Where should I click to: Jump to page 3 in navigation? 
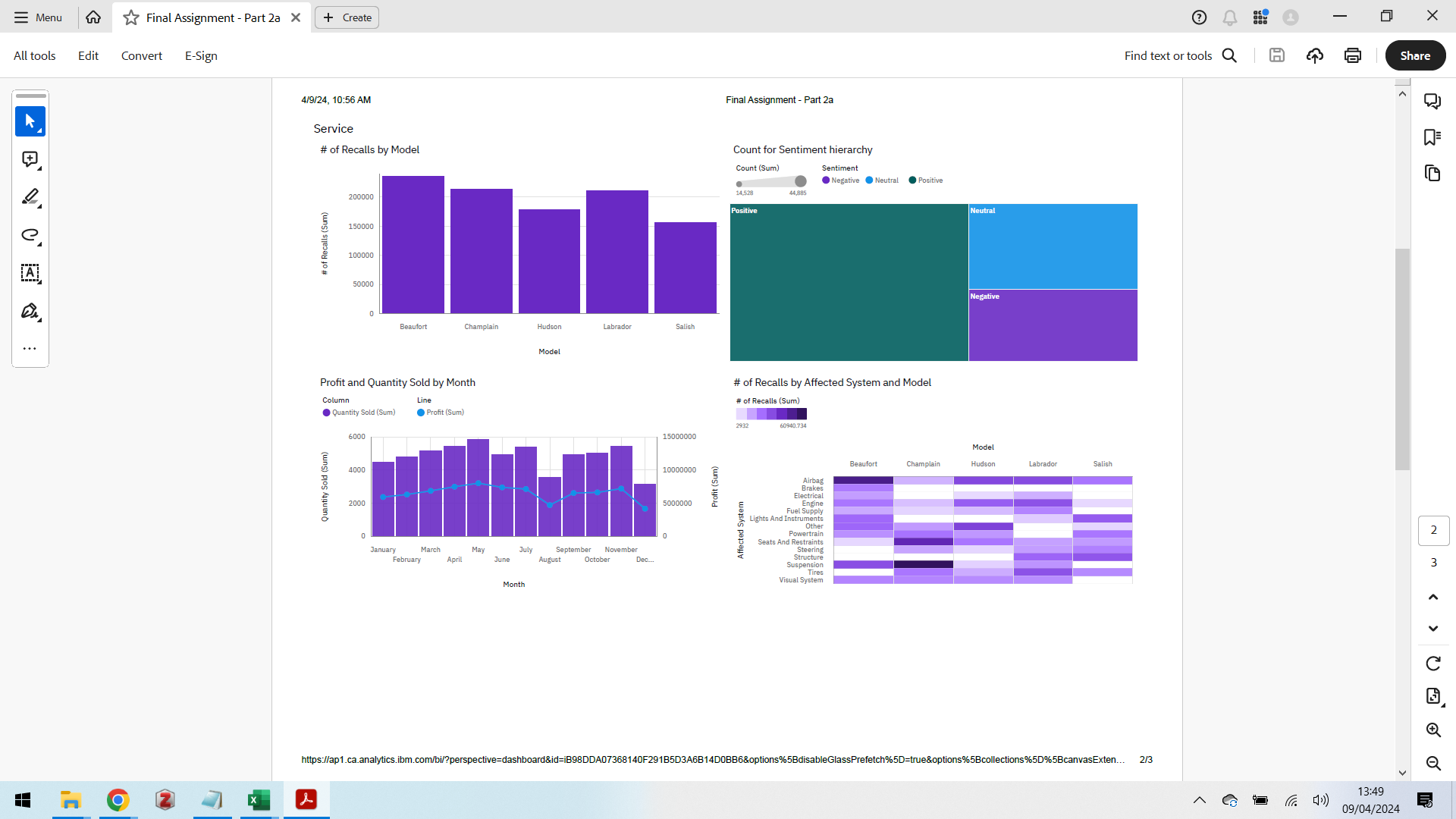tap(1433, 563)
